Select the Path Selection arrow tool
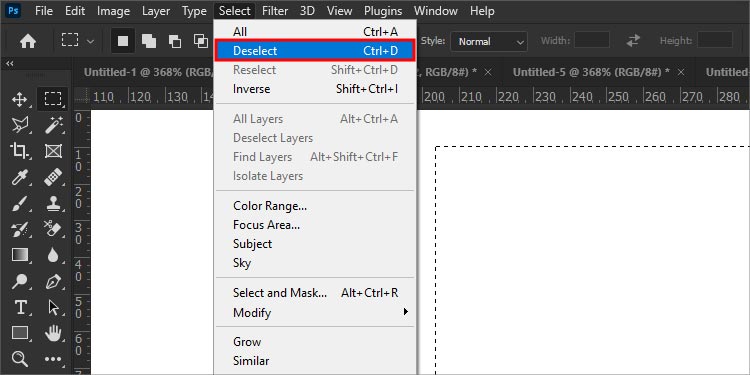This screenshot has height=375, width=750. [x=53, y=307]
